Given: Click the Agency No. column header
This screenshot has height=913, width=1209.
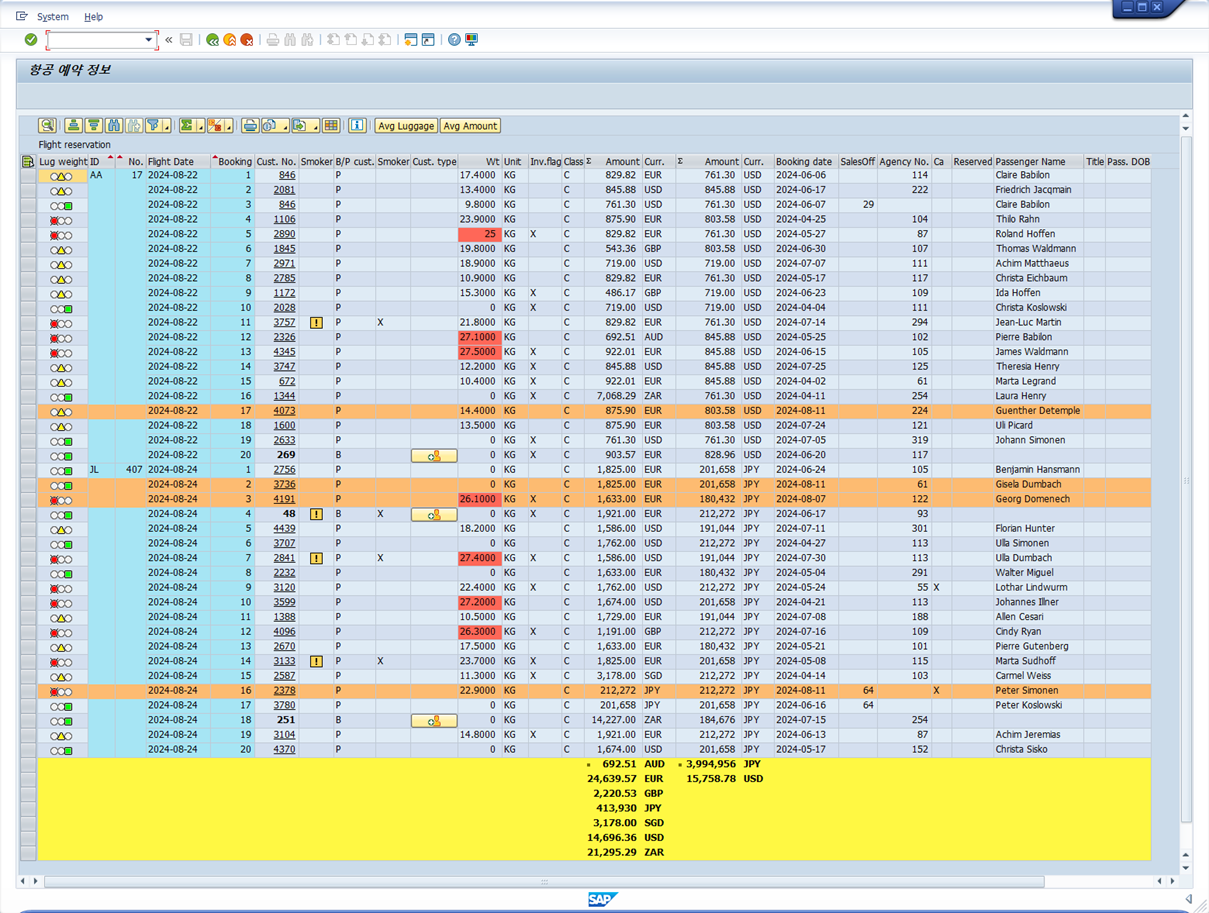Looking at the screenshot, I should (904, 161).
